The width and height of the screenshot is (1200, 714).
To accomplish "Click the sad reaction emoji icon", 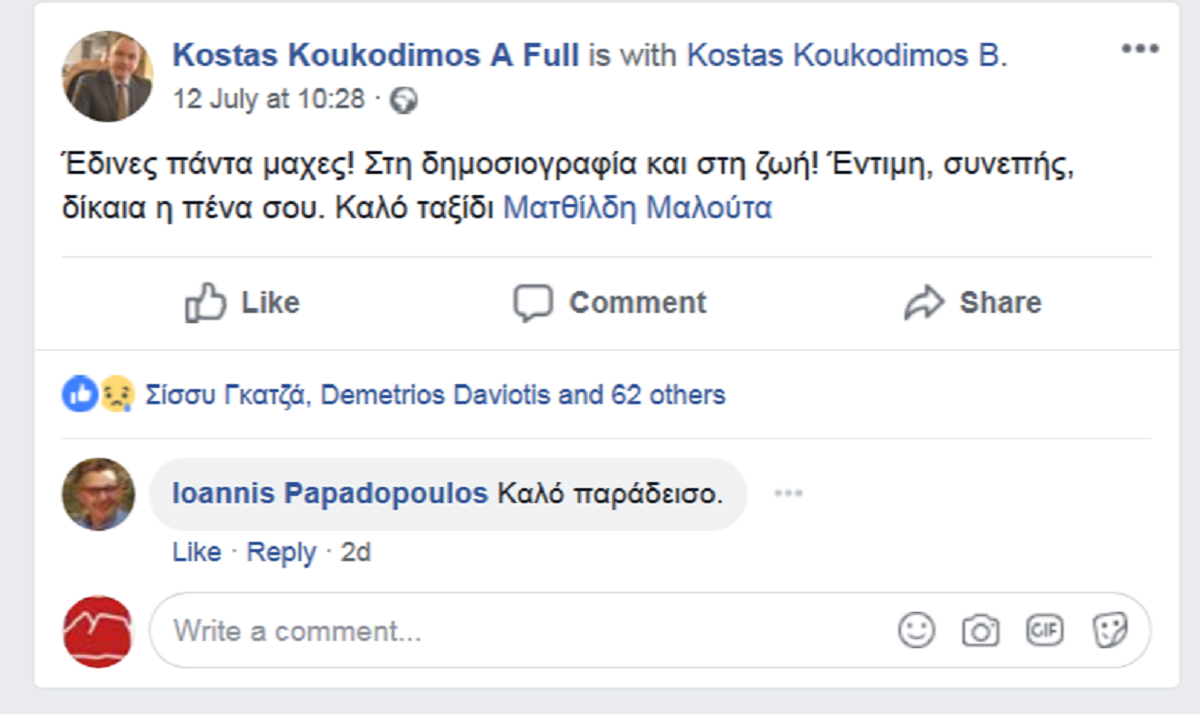I will click(115, 395).
